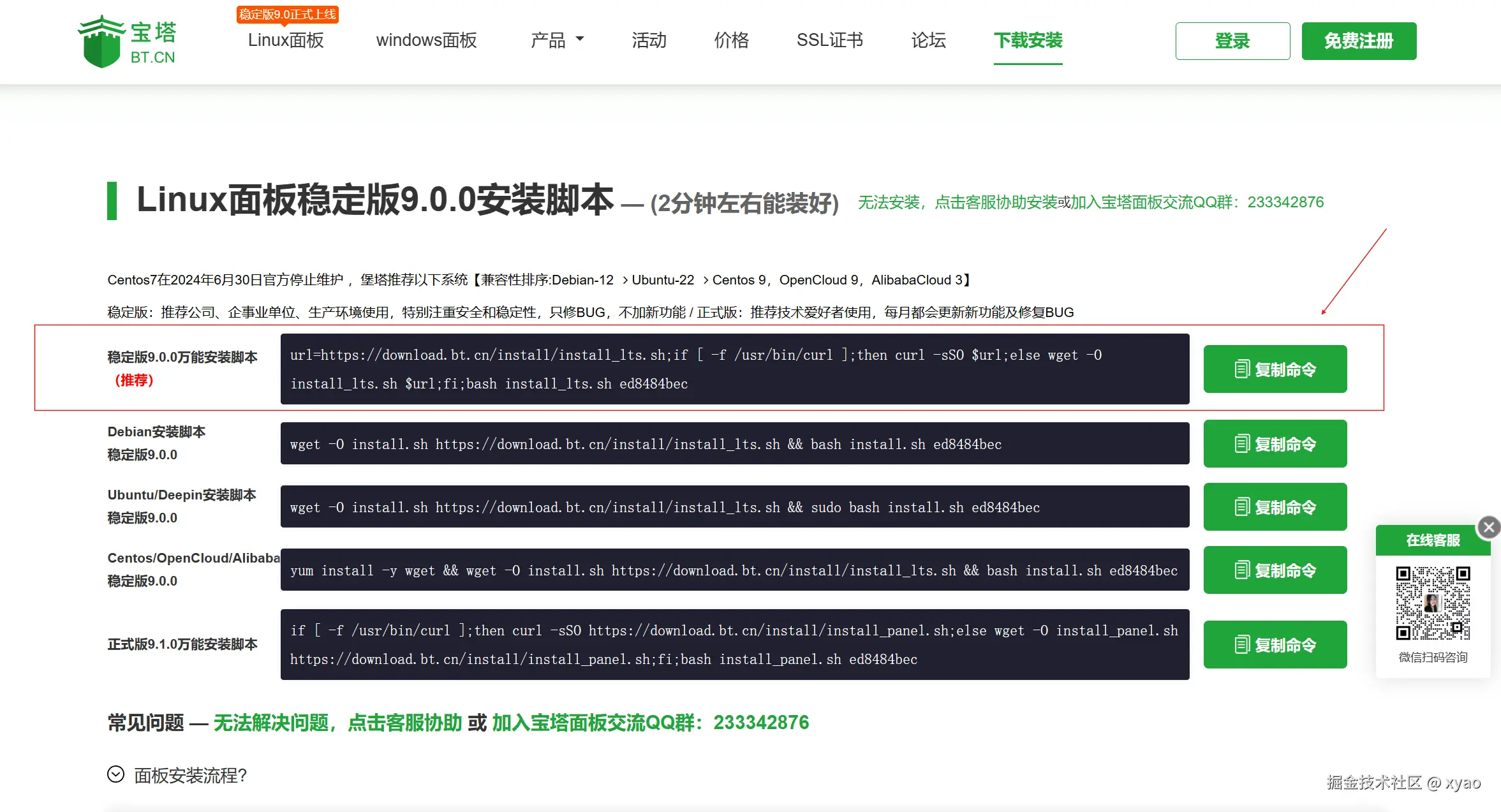1501x812 pixels.
Task: Visit the 论坛 forum link
Action: click(x=928, y=40)
